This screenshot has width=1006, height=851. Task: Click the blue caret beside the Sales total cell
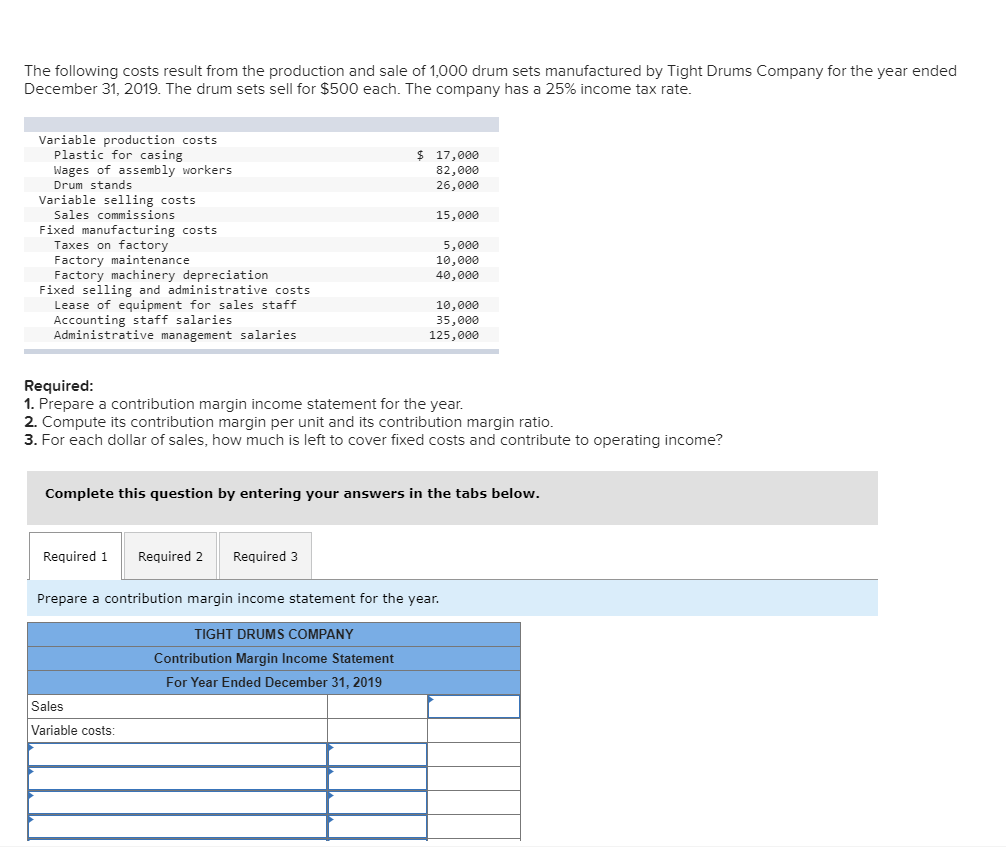[x=432, y=700]
